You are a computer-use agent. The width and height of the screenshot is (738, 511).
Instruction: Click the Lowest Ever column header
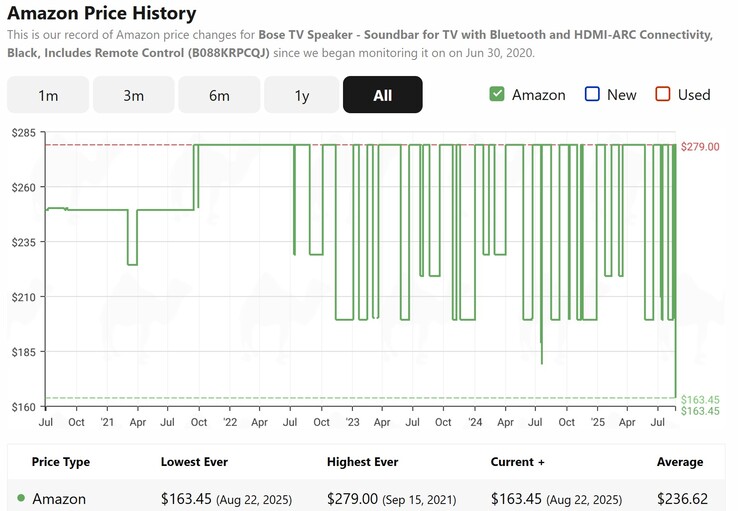click(194, 462)
